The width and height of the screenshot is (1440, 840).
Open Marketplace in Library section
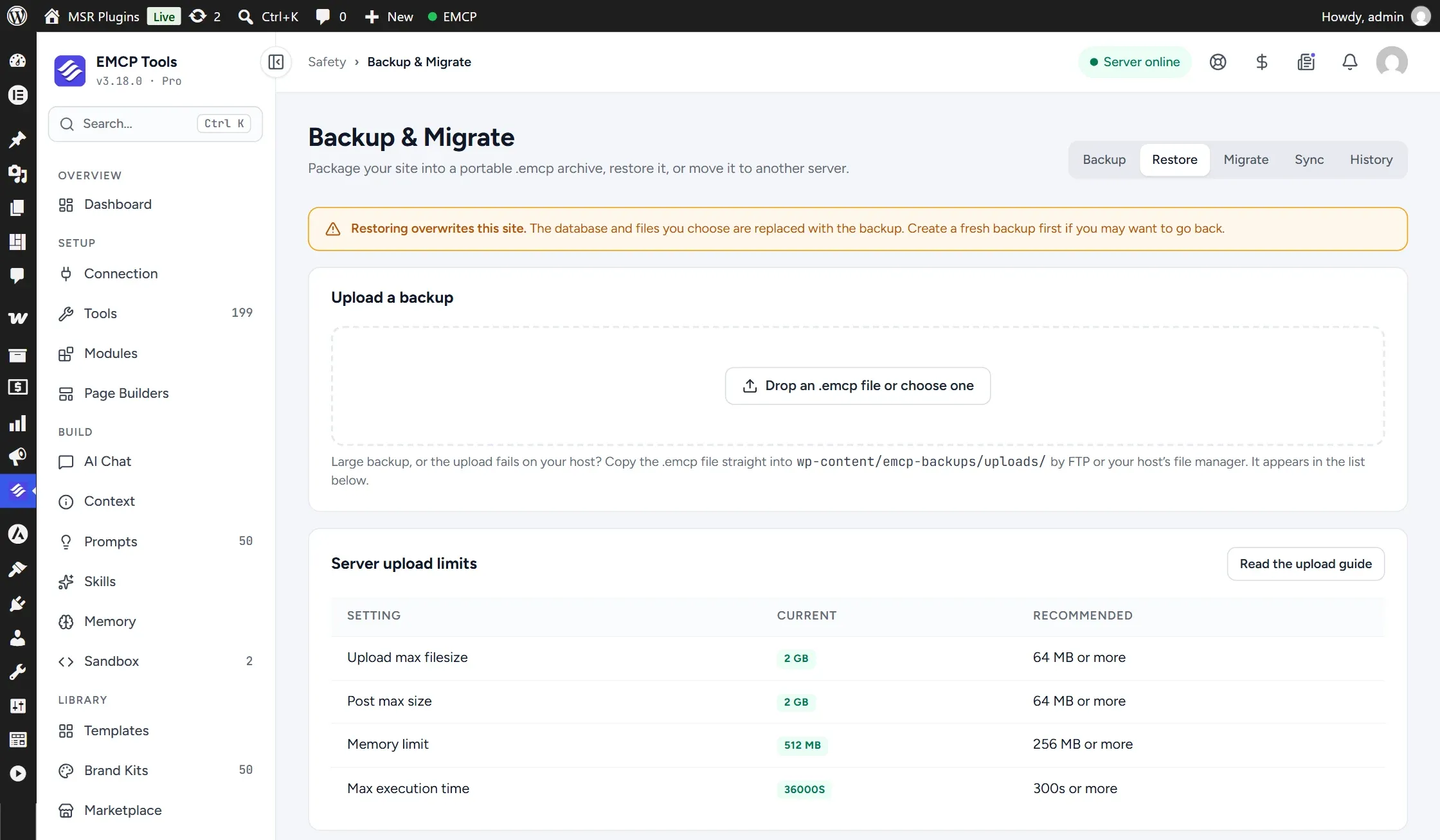click(156, 810)
